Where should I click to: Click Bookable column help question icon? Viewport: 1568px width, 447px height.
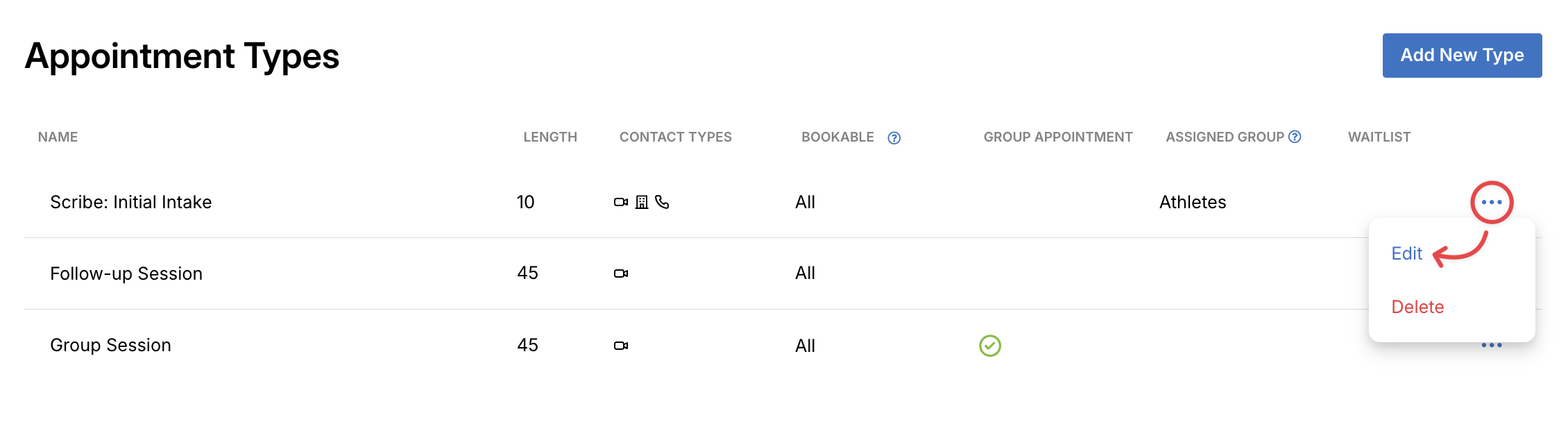(x=894, y=138)
